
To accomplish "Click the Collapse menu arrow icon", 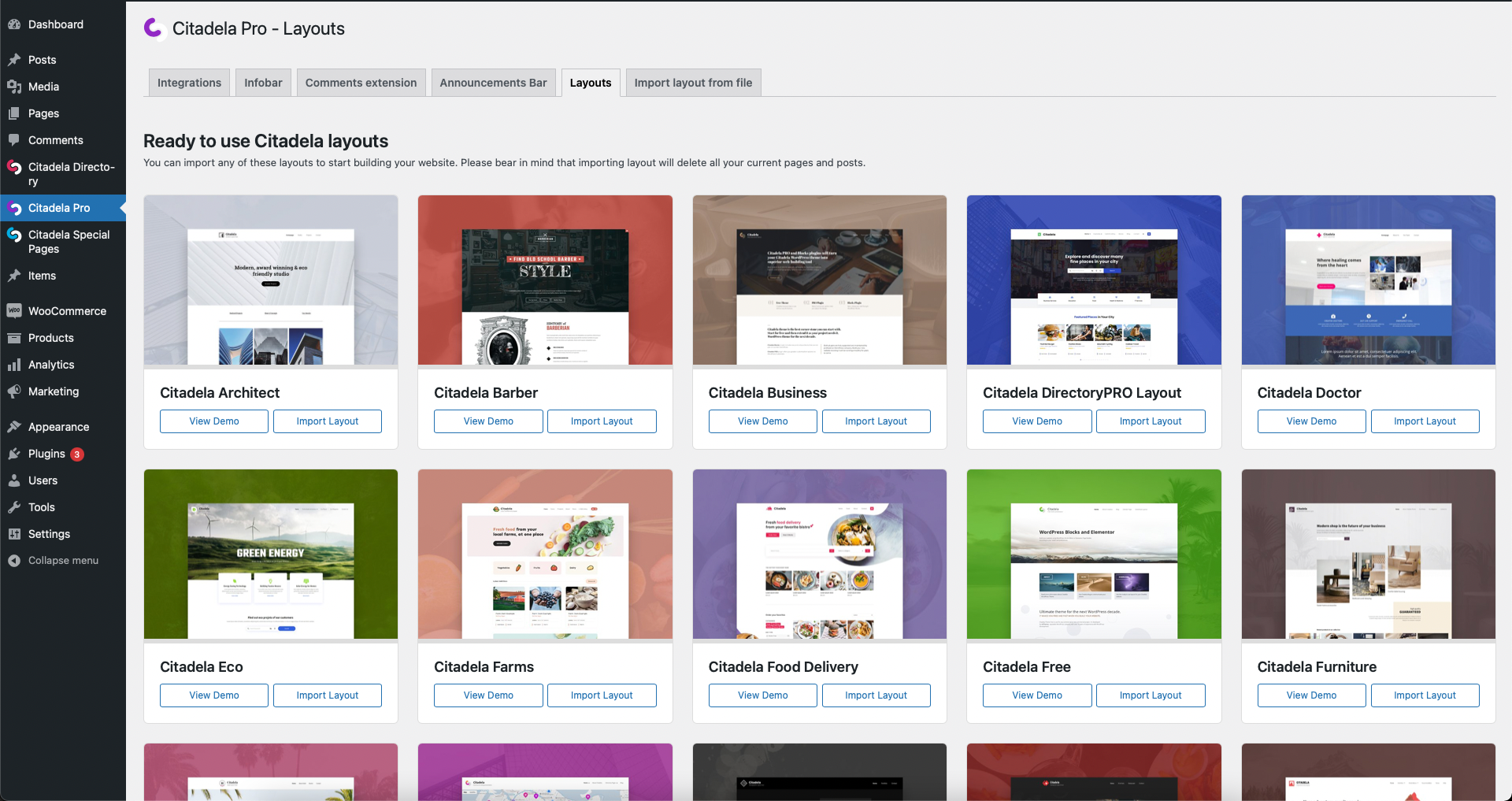I will [x=14, y=561].
